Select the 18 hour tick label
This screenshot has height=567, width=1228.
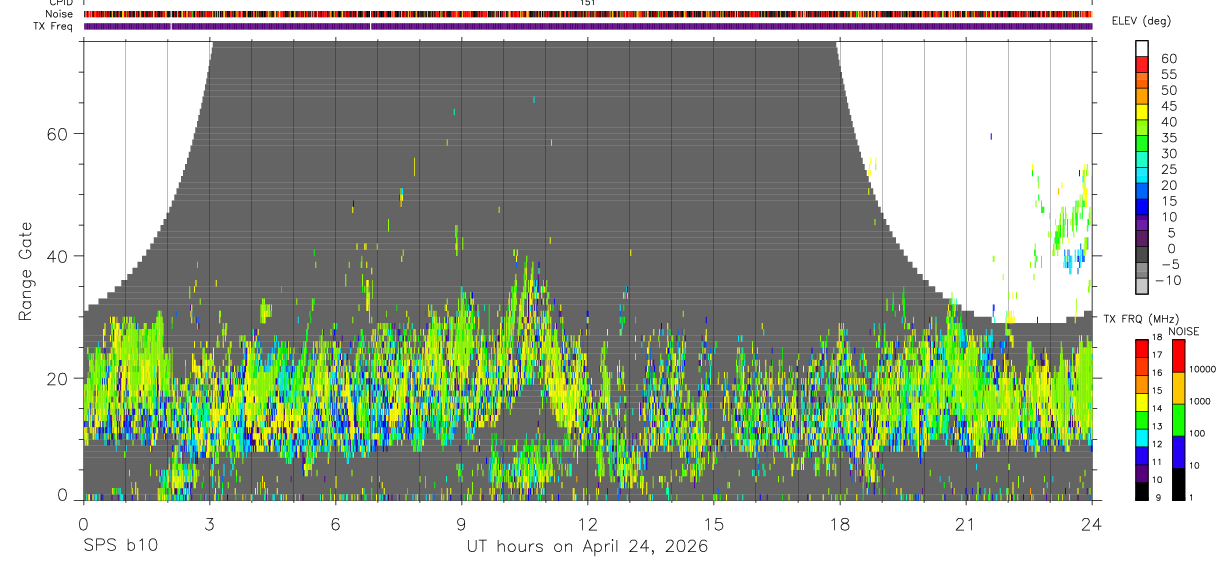tap(839, 524)
